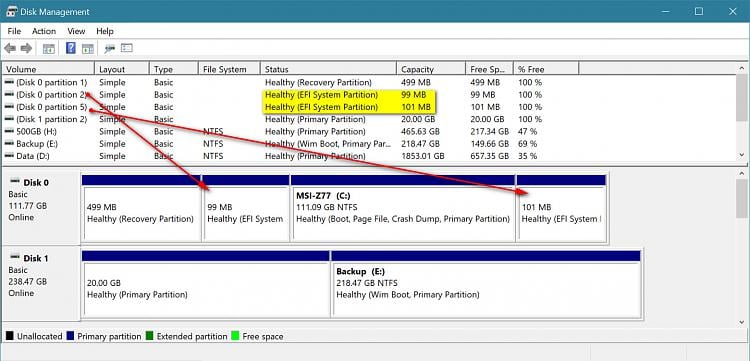
Task: Select the Backup (E:) partition block on Disk 1
Action: tap(486, 284)
